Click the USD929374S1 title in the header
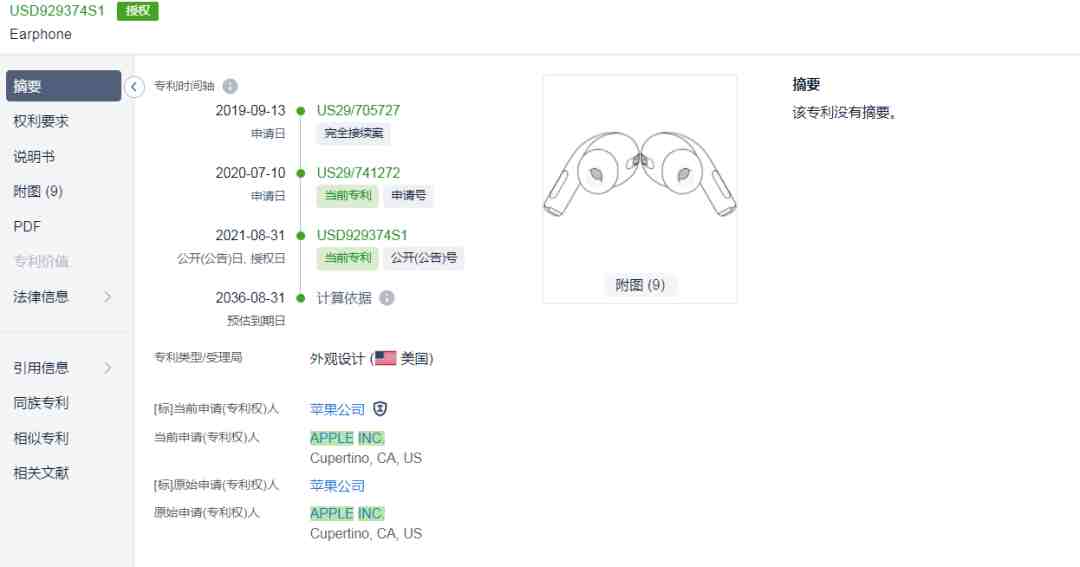Image resolution: width=1080 pixels, height=567 pixels. coord(57,11)
